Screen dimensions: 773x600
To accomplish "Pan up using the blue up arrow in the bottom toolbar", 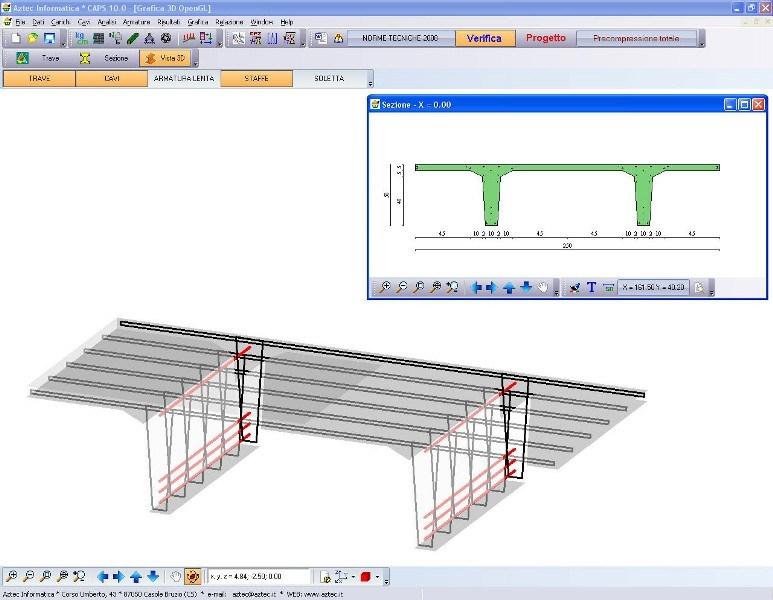I will click(136, 577).
